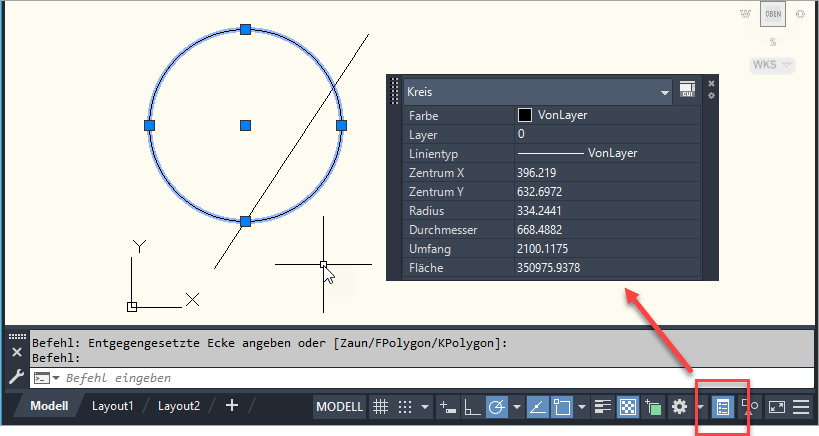Click Radius value 334.2441
Image resolution: width=819 pixels, height=436 pixels.
(607, 211)
